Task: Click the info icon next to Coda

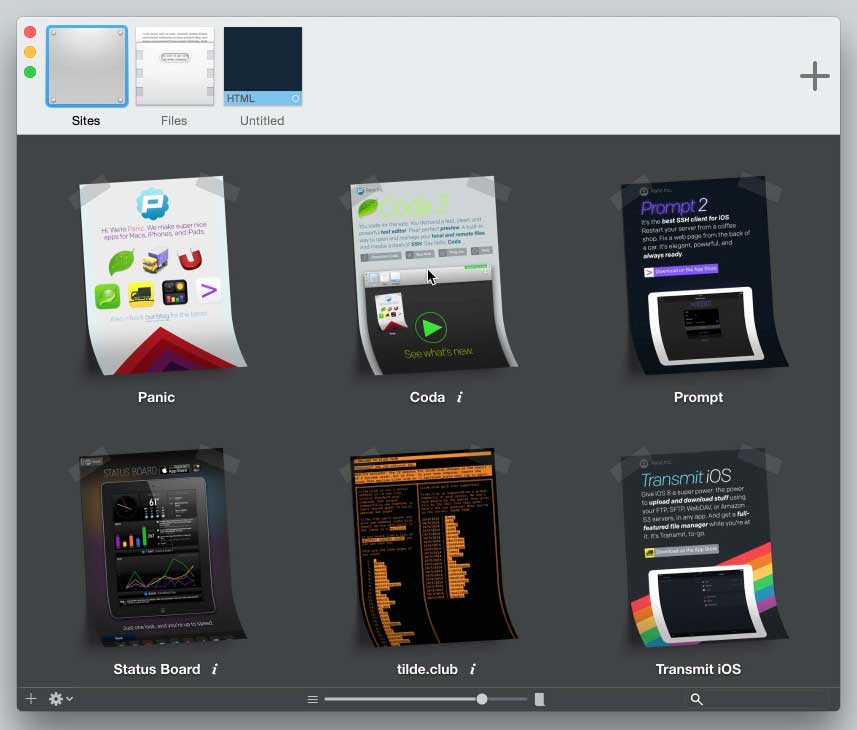Action: pyautogui.click(x=460, y=397)
